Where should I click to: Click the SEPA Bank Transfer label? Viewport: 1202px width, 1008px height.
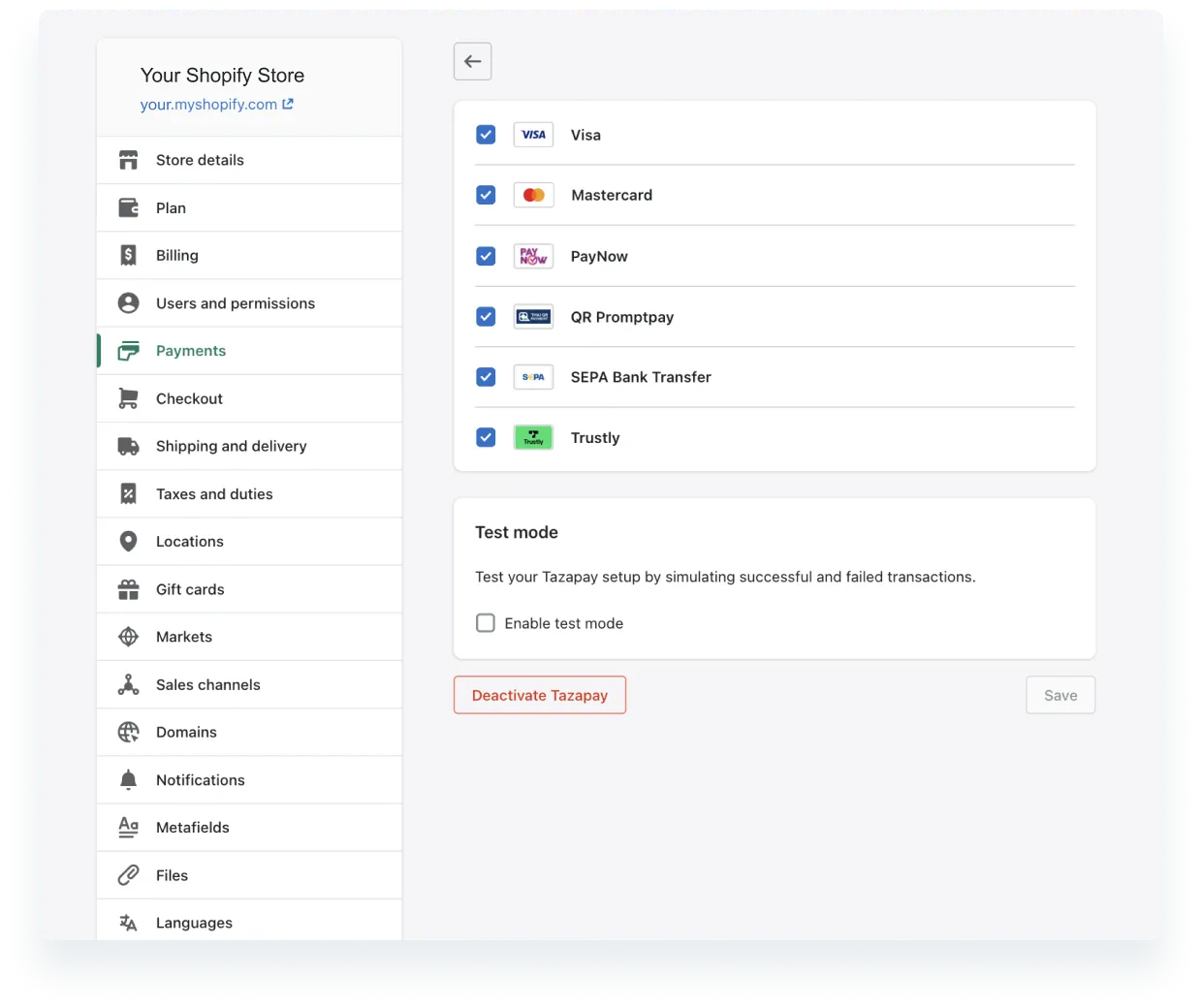tap(641, 377)
